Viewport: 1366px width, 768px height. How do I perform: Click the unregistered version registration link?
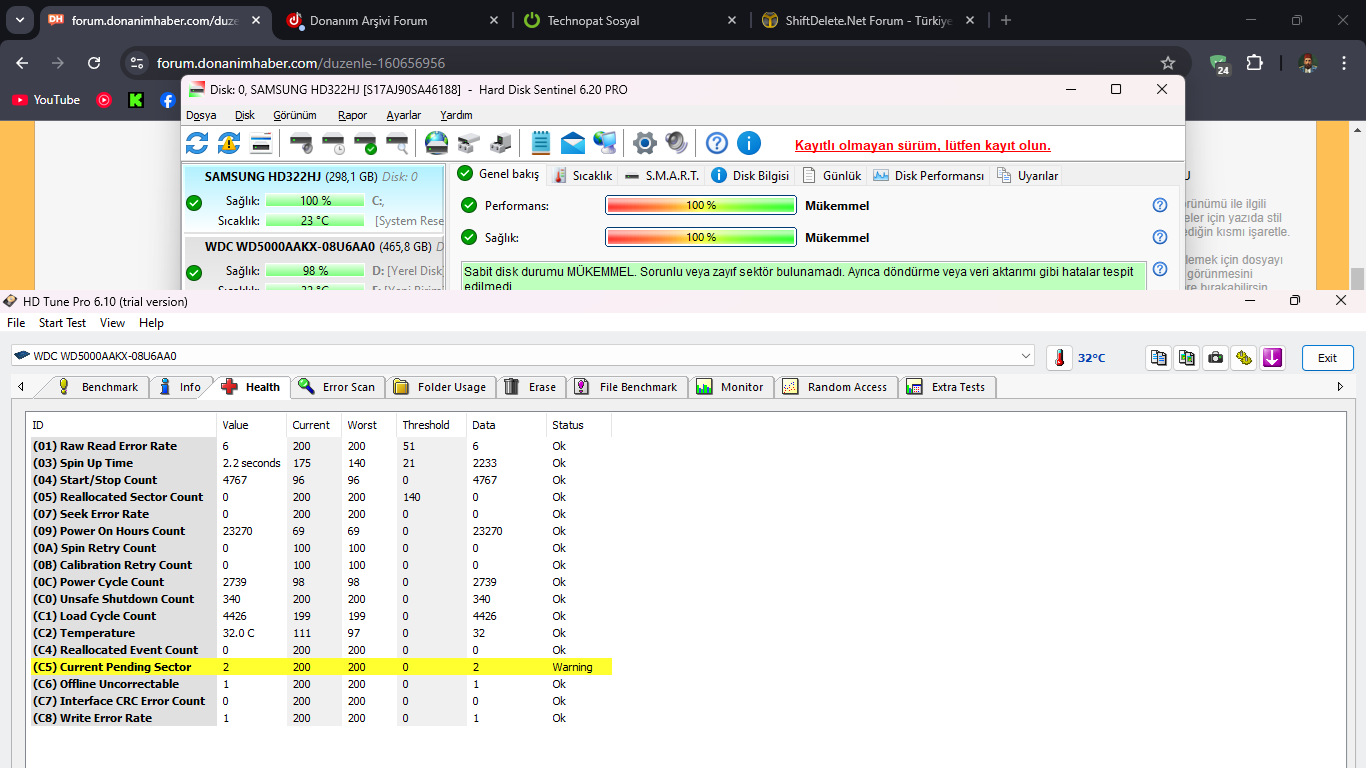923,145
